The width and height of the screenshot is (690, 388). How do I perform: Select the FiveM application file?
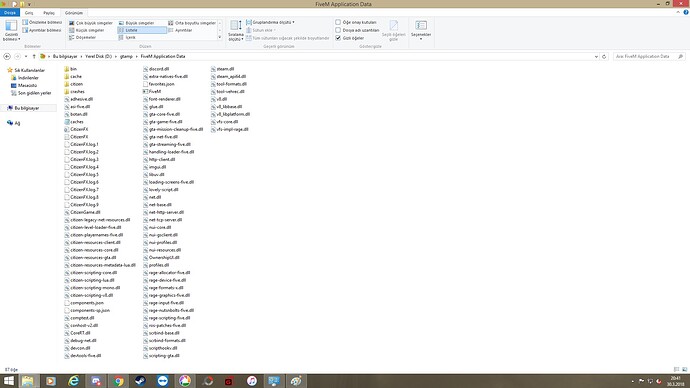152,92
